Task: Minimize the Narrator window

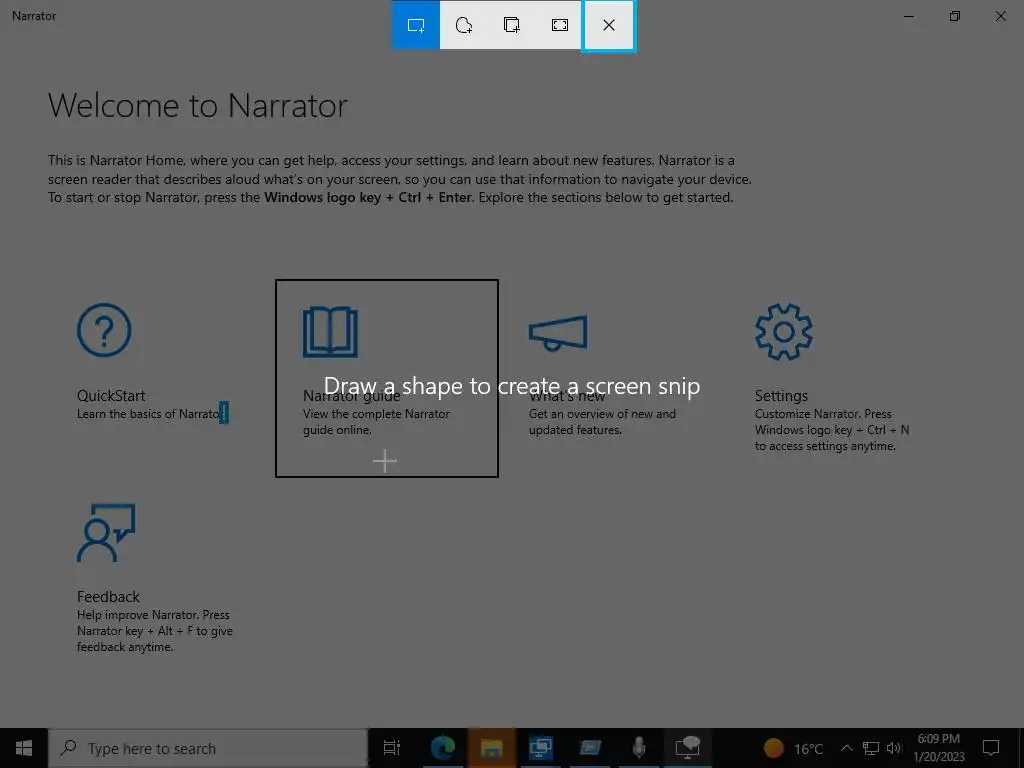Action: (x=908, y=16)
